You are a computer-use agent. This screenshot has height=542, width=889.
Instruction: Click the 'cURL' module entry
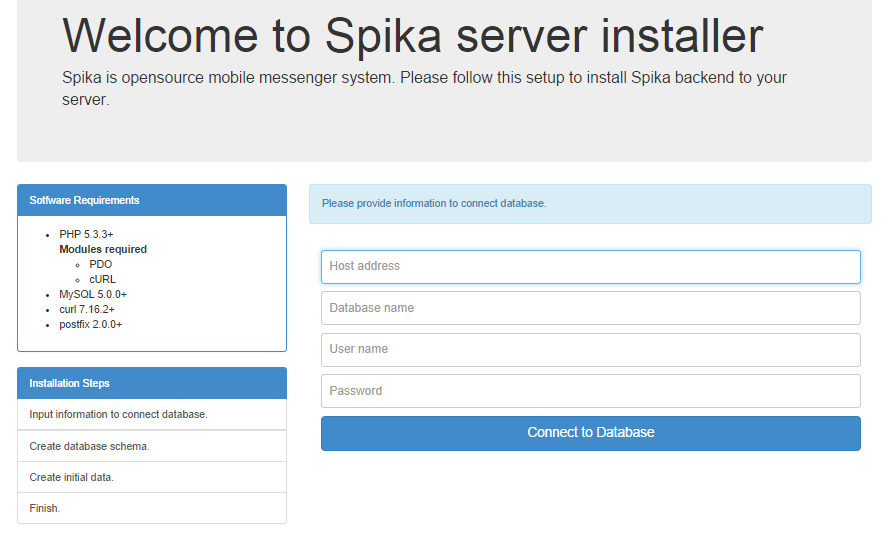point(103,280)
